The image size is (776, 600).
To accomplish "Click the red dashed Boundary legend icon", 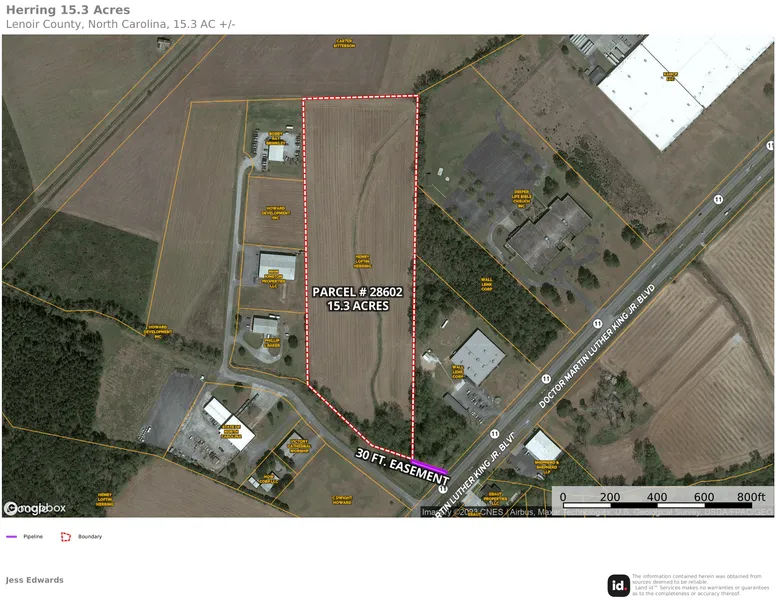I will tap(66, 537).
